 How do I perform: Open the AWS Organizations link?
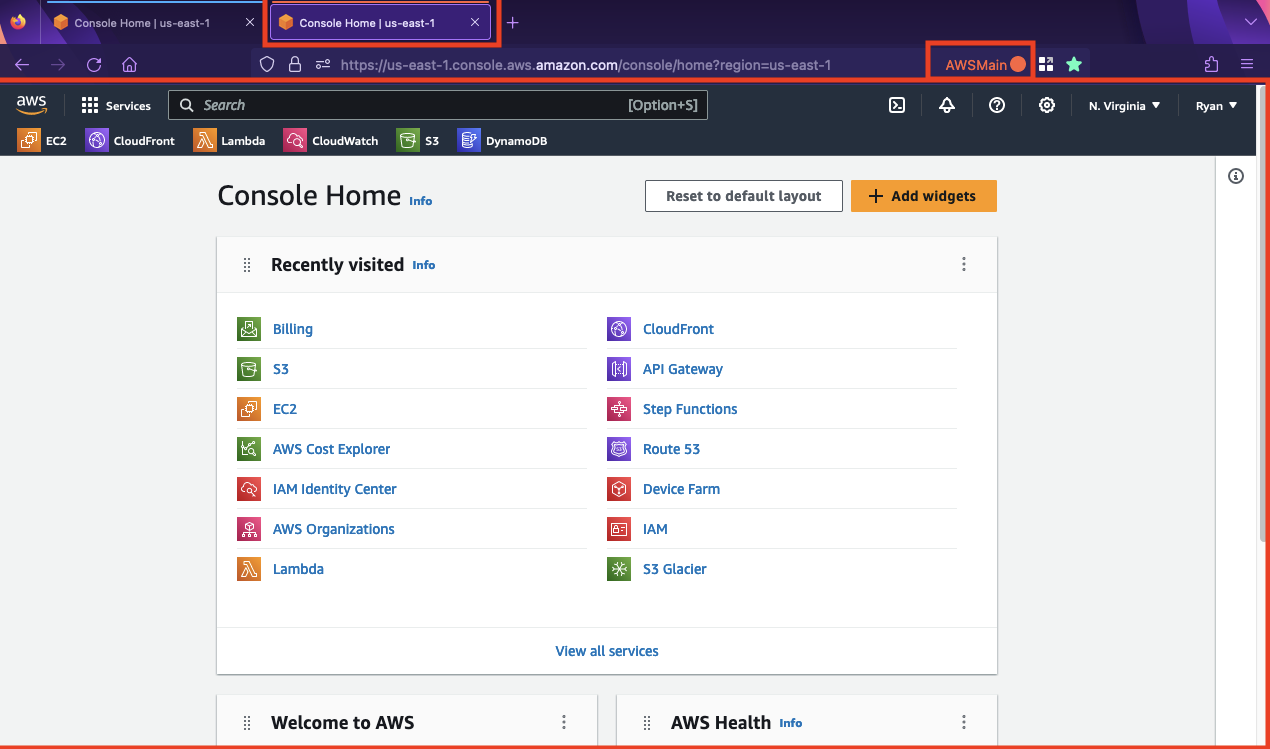[x=334, y=529]
